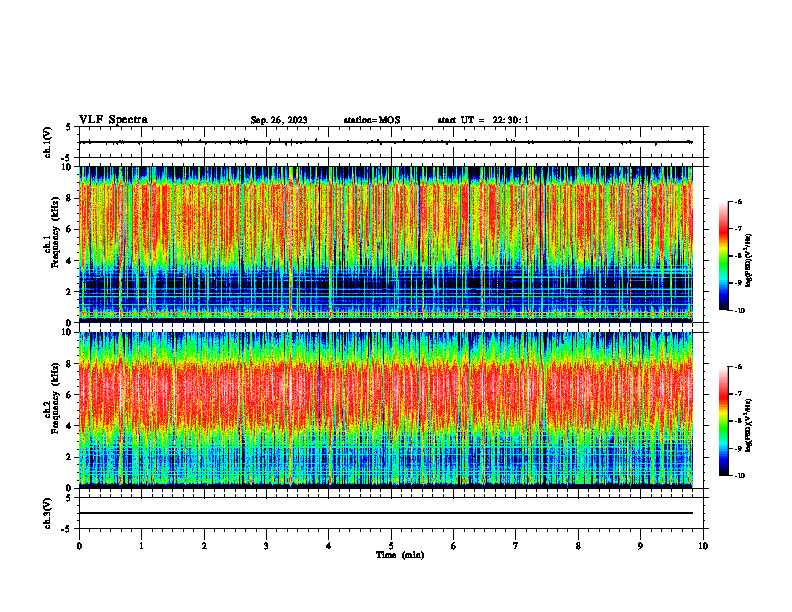Click the ch.1 spectrogram plot area

point(386,244)
